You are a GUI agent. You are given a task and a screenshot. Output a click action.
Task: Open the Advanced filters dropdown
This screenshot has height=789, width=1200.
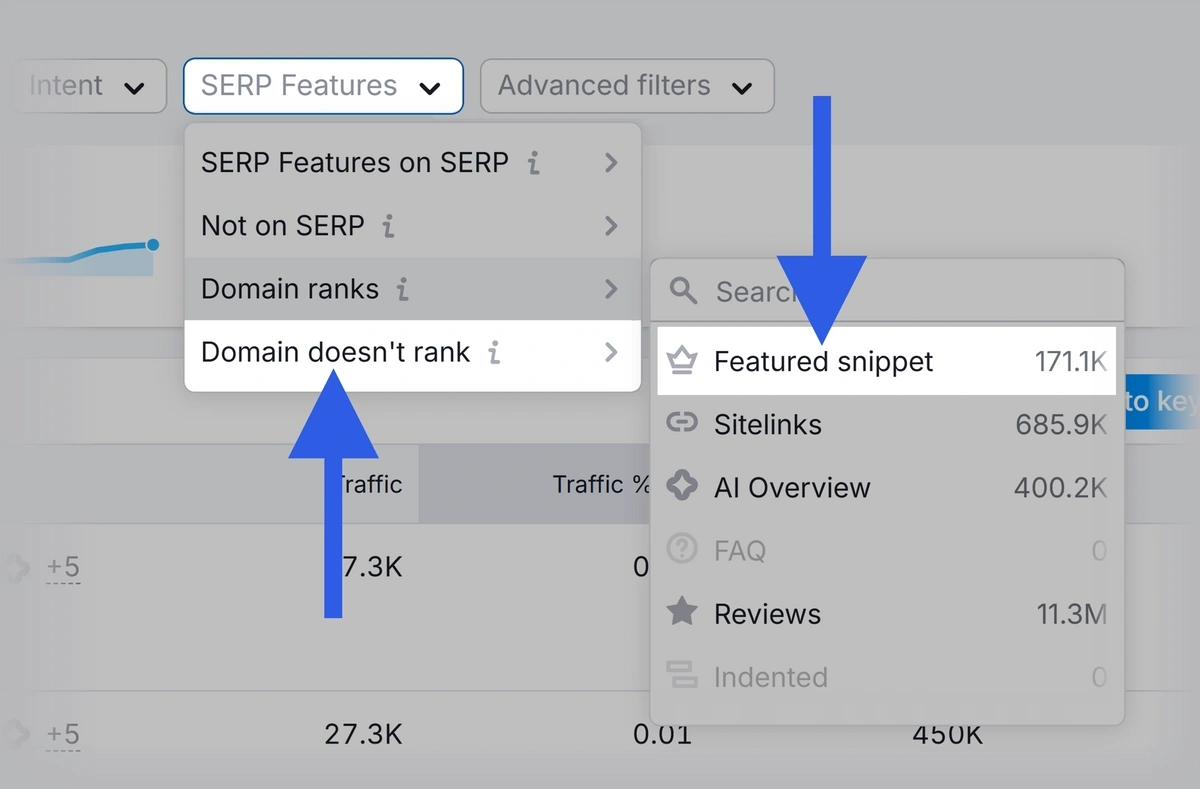pos(626,86)
